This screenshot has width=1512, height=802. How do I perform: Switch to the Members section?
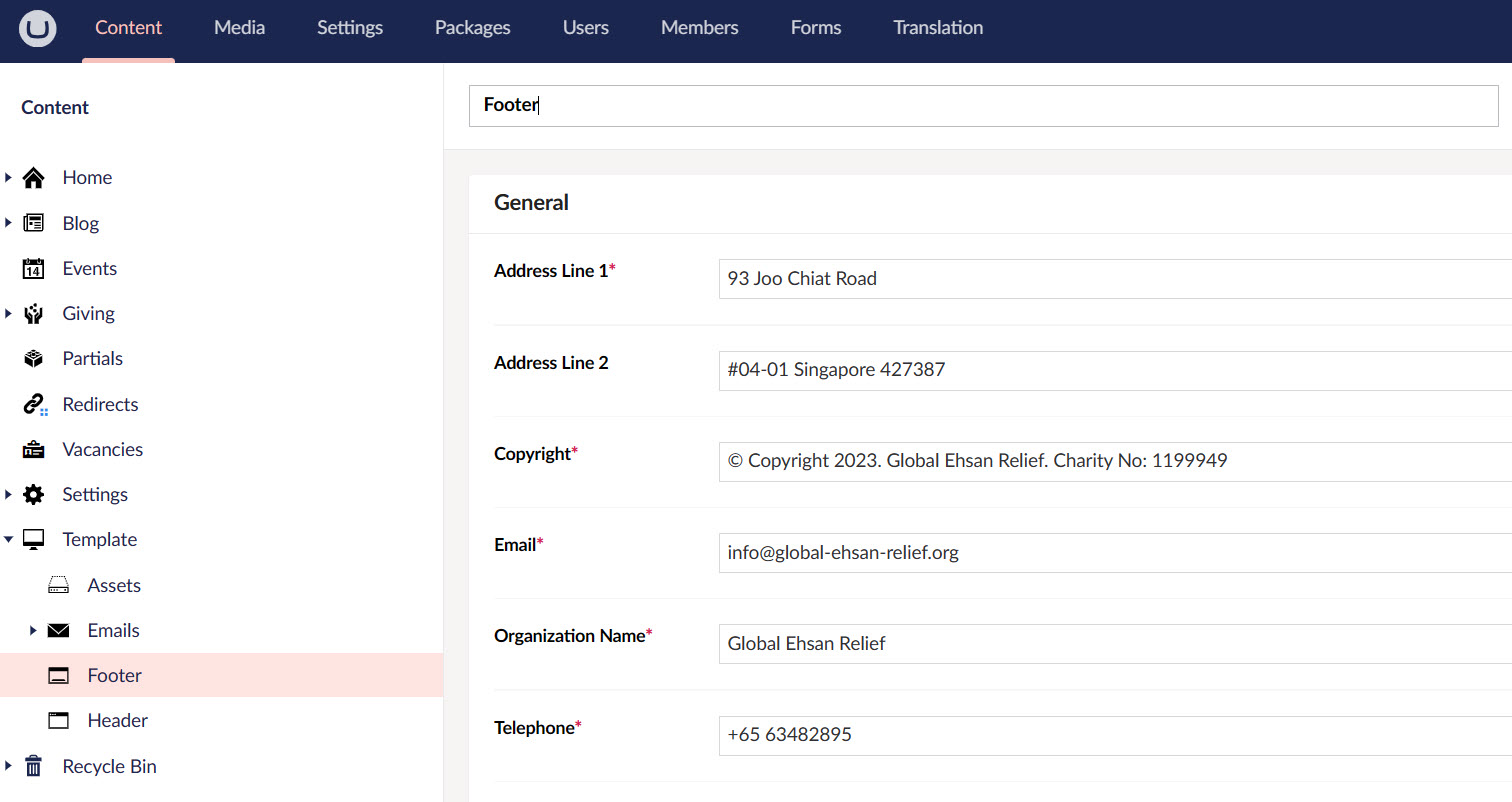(x=700, y=28)
